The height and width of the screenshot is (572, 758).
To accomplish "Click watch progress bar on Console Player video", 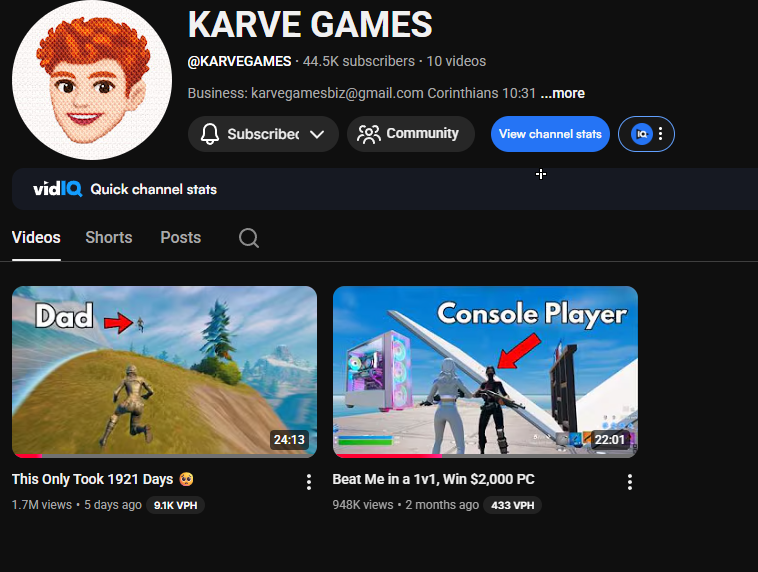I will click(485, 455).
